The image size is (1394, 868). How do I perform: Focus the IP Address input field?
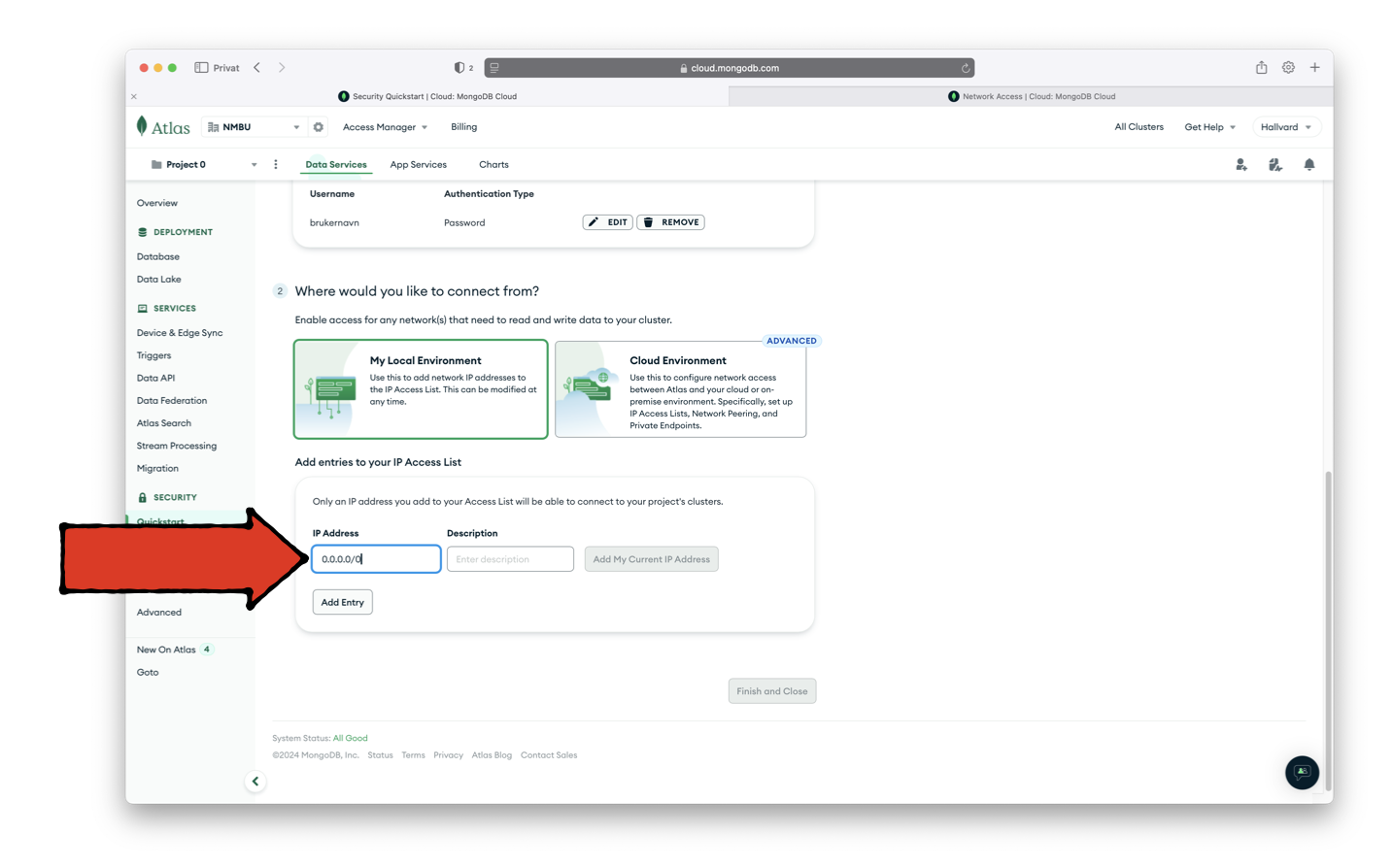(376, 559)
